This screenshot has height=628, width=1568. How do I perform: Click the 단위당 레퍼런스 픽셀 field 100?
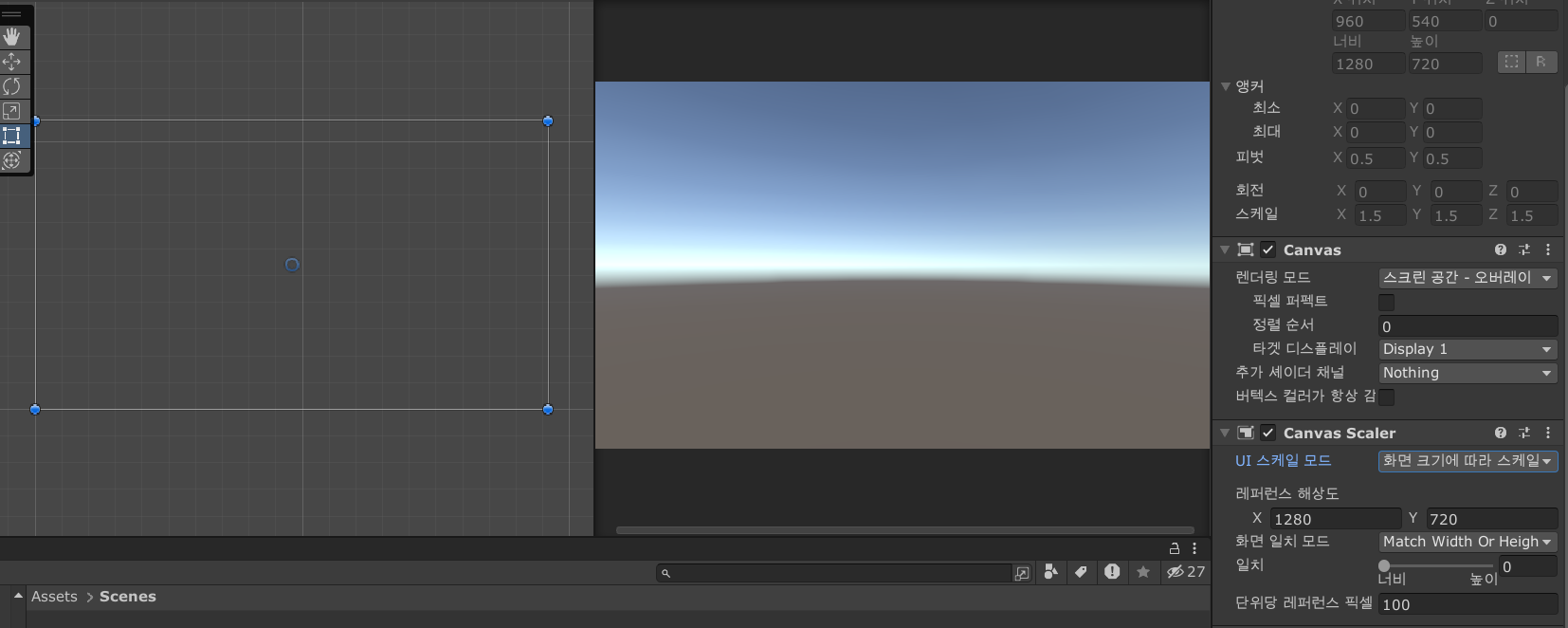coord(1468,604)
